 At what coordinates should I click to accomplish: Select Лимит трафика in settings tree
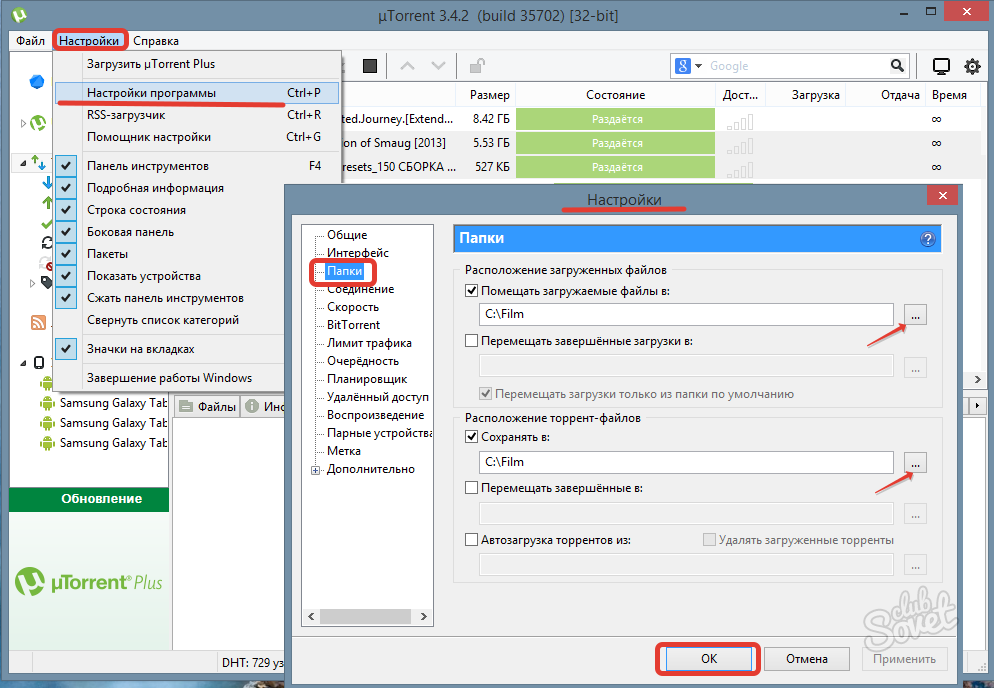coord(369,342)
